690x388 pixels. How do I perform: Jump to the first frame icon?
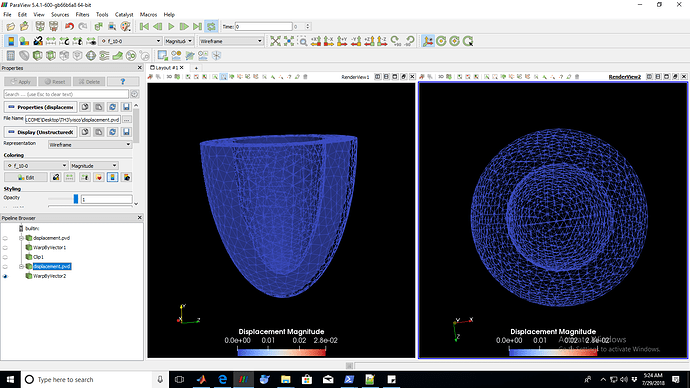tap(144, 26)
